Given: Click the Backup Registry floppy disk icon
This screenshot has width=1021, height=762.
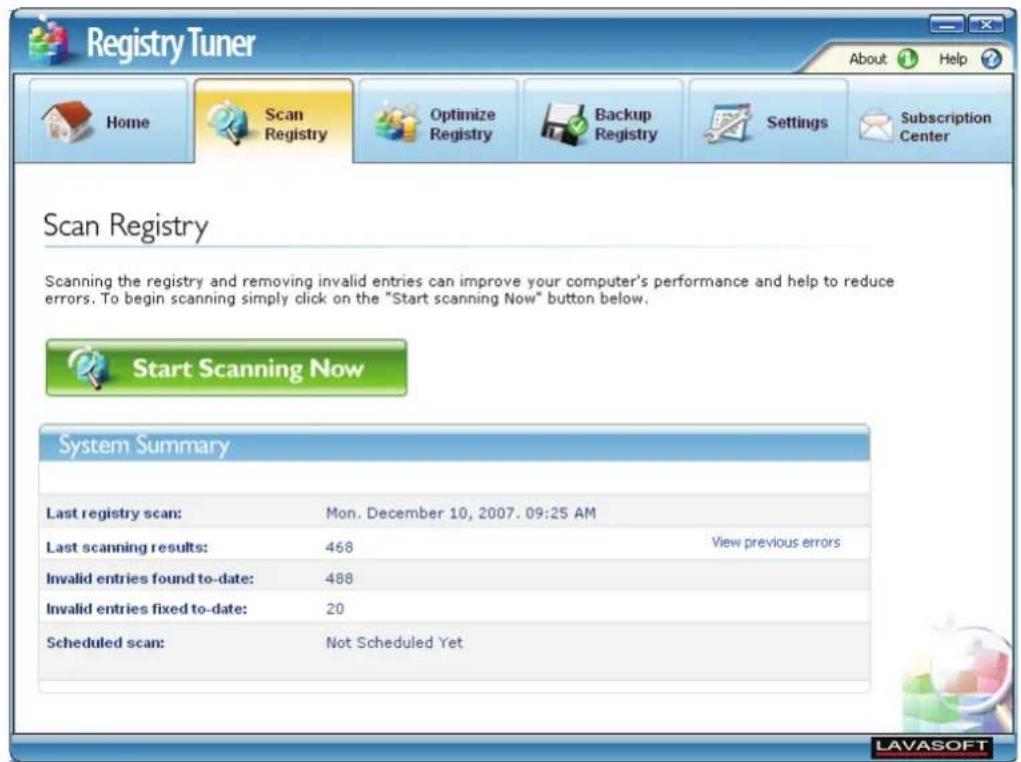Looking at the screenshot, I should 564,123.
